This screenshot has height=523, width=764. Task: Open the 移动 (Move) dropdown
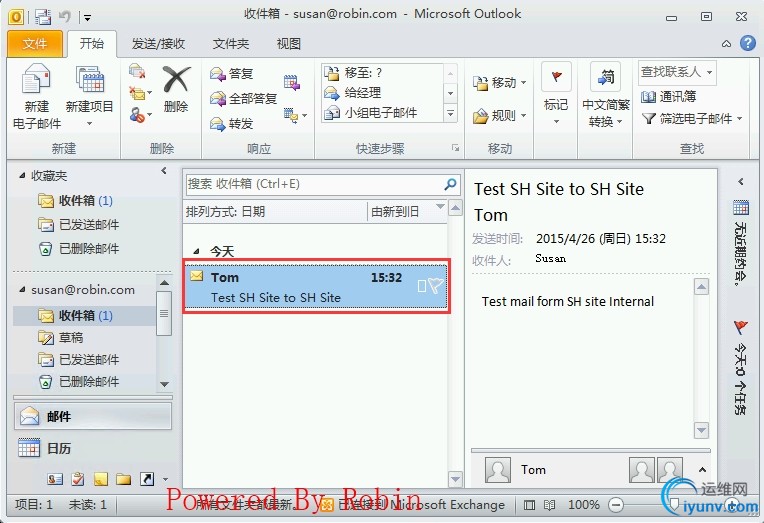(499, 83)
